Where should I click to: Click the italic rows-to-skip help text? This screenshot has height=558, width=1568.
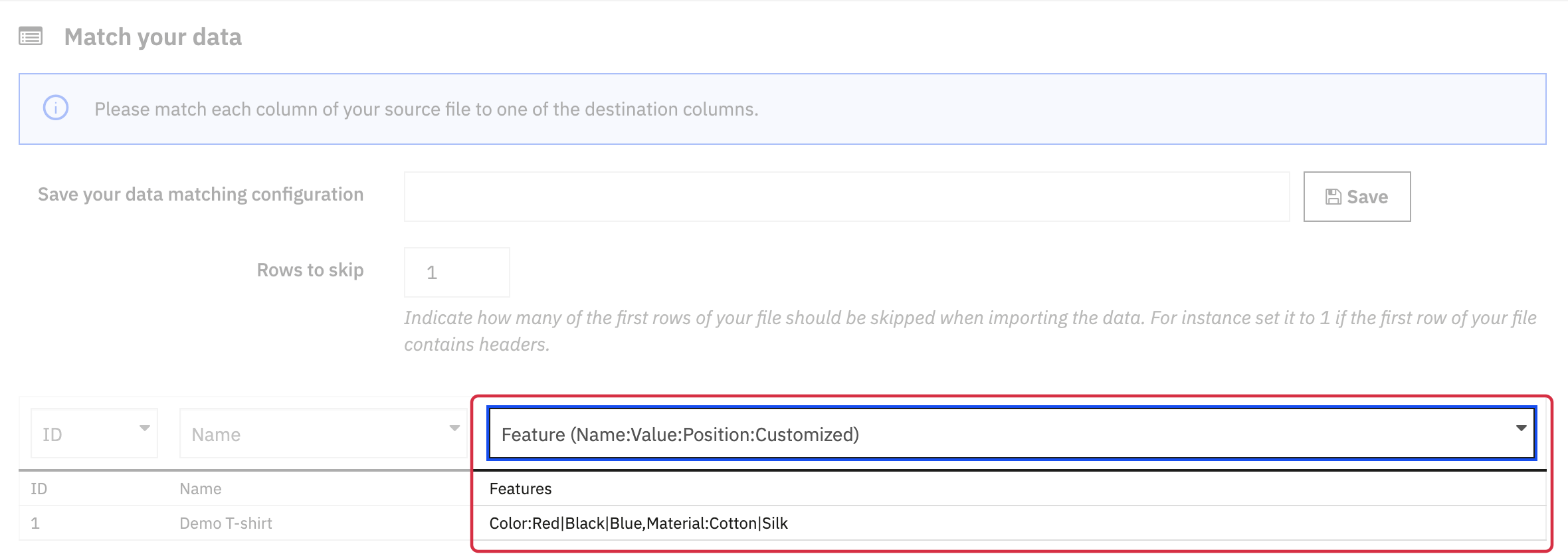tap(970, 331)
